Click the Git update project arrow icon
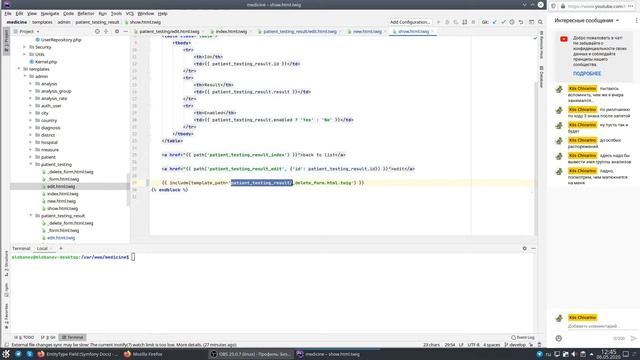This screenshot has height=360, width=640. click(x=495, y=22)
